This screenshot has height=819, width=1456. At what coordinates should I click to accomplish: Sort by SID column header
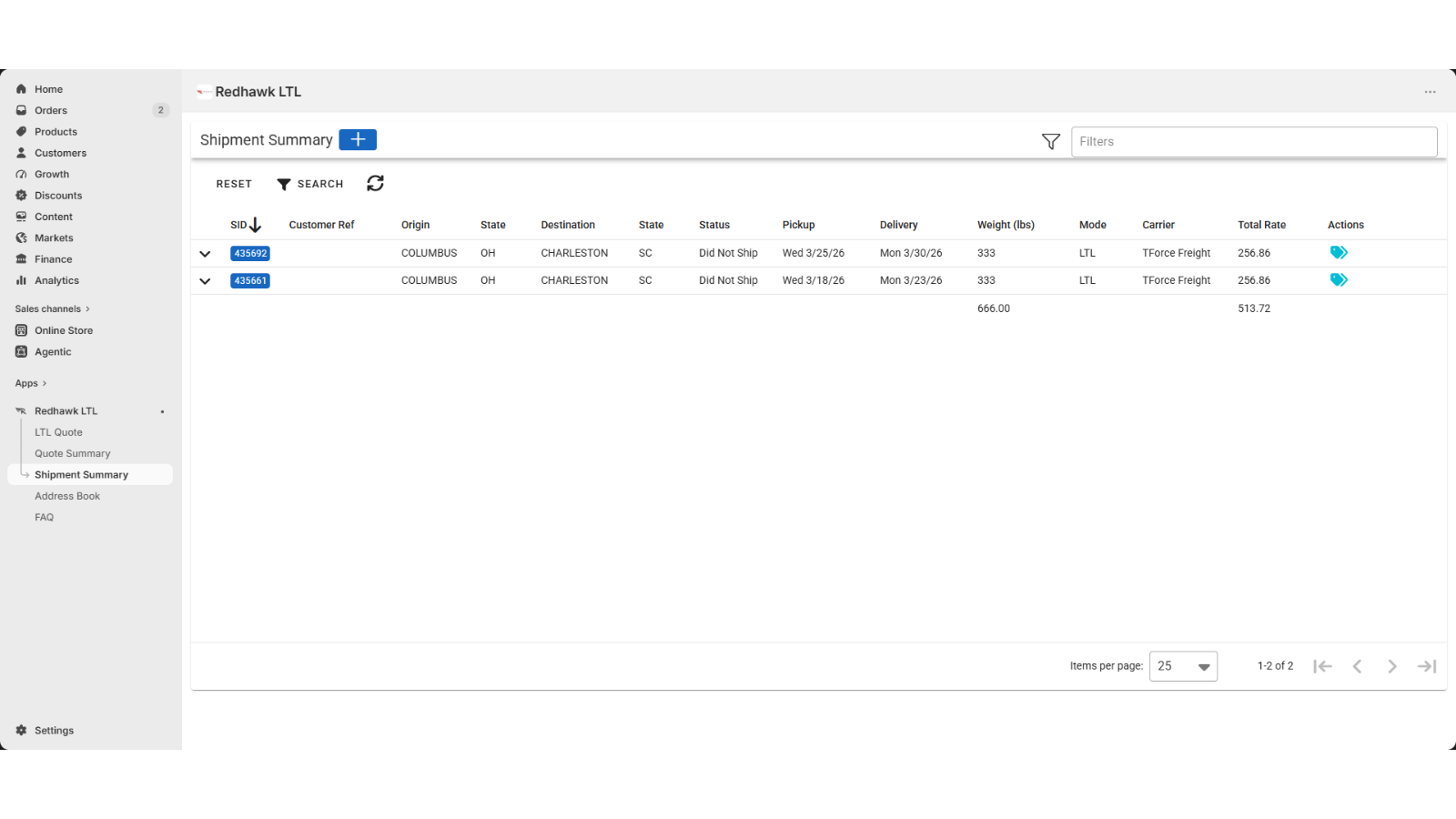pyautogui.click(x=245, y=225)
